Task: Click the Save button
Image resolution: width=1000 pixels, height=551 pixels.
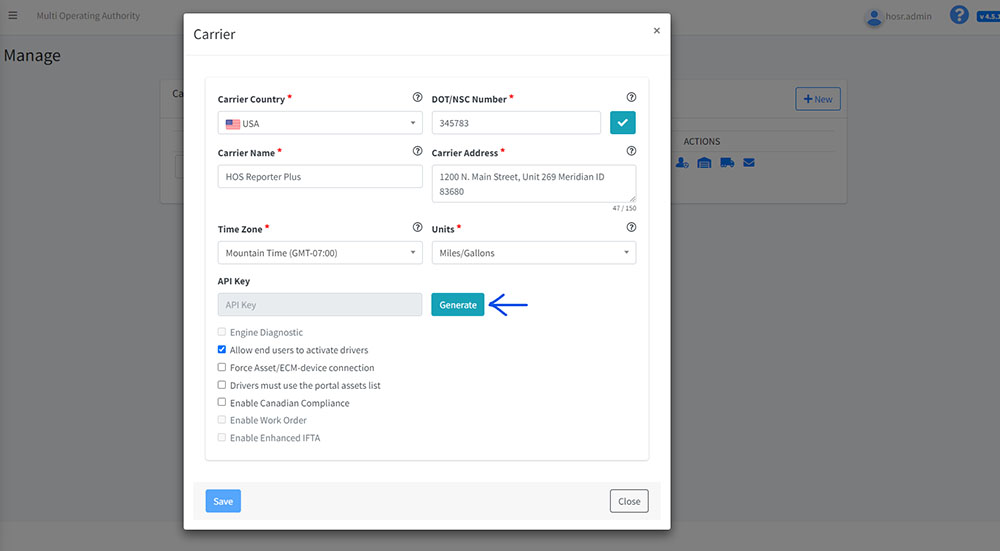Action: pos(223,501)
